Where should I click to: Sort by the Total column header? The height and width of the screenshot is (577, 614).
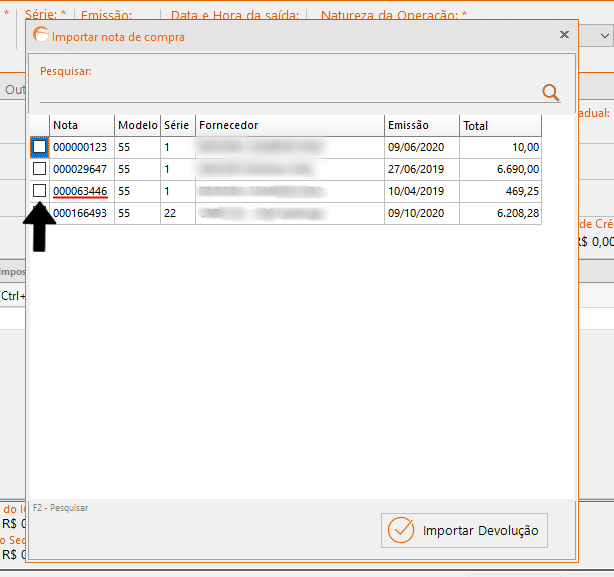tap(500, 125)
